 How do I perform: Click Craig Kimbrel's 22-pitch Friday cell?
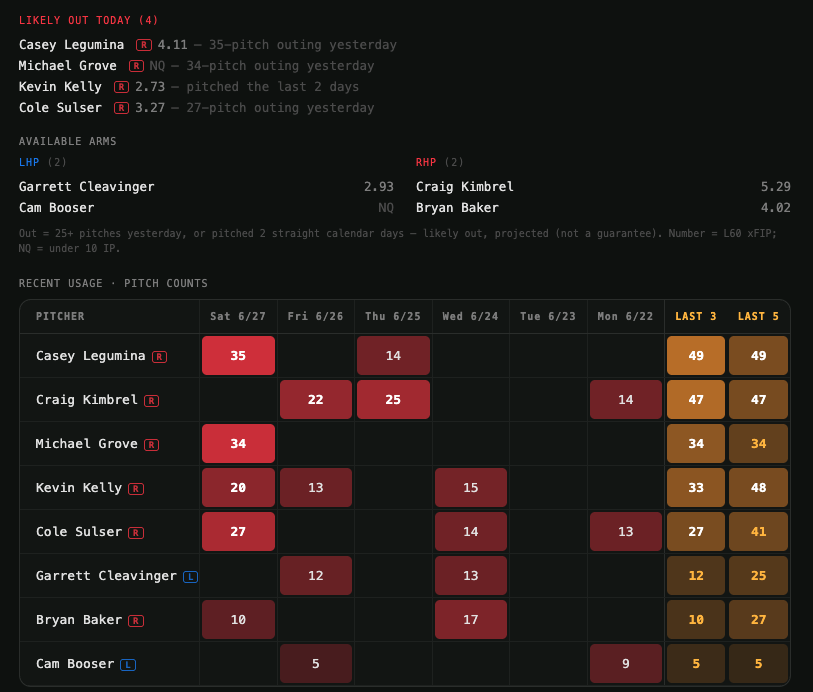[316, 400]
